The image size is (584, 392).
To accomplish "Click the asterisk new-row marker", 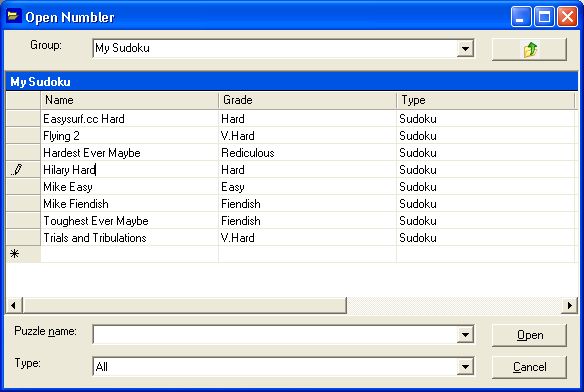I will coord(15,254).
